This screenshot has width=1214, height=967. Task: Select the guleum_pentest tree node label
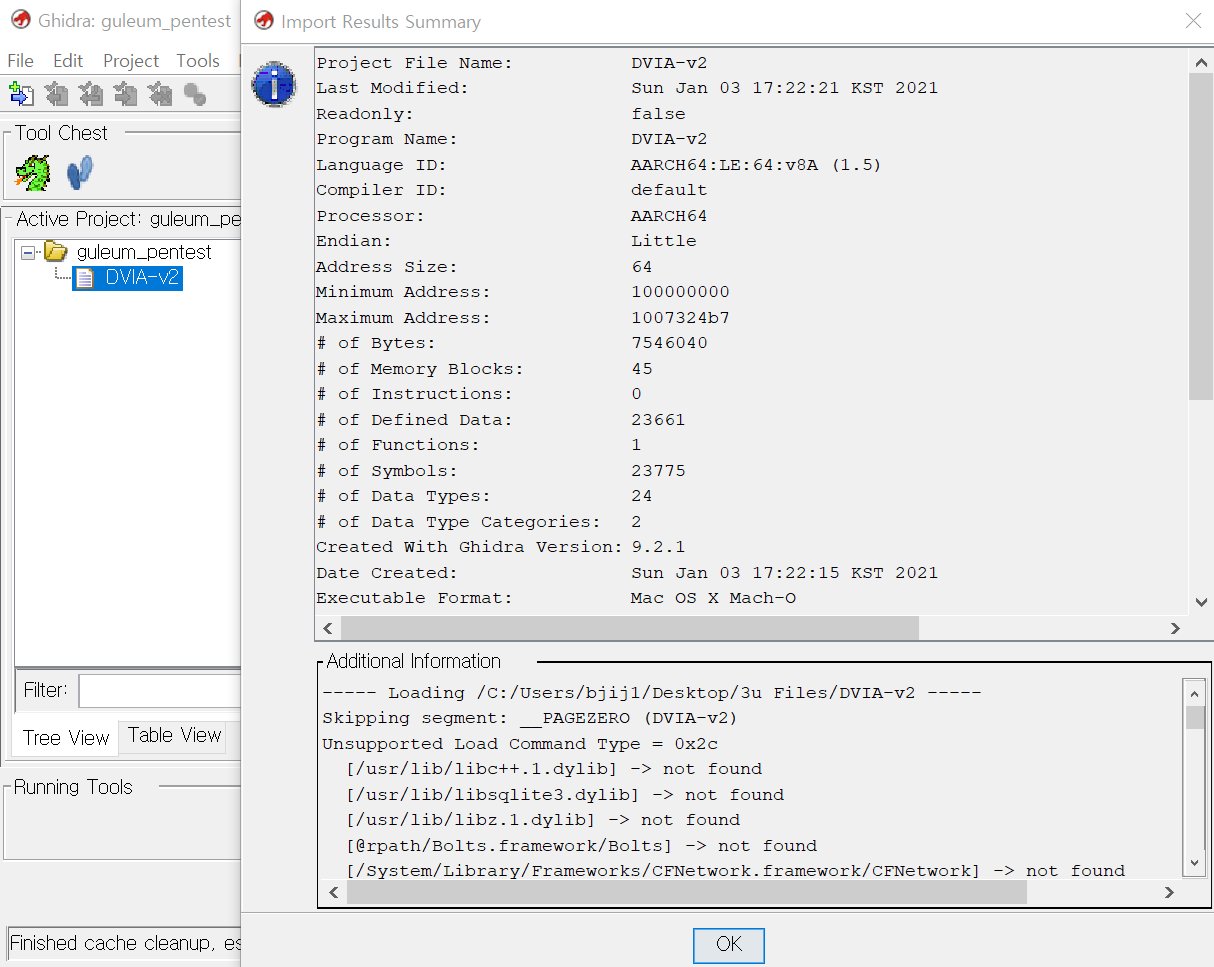coord(144,252)
